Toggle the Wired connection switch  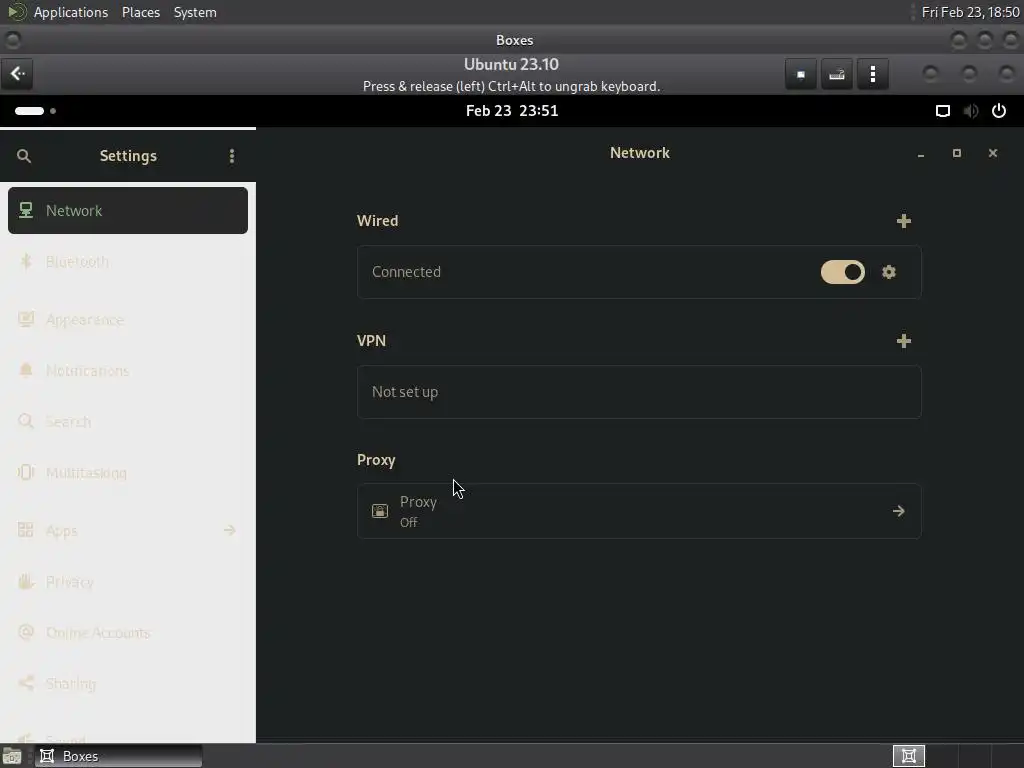pos(842,272)
